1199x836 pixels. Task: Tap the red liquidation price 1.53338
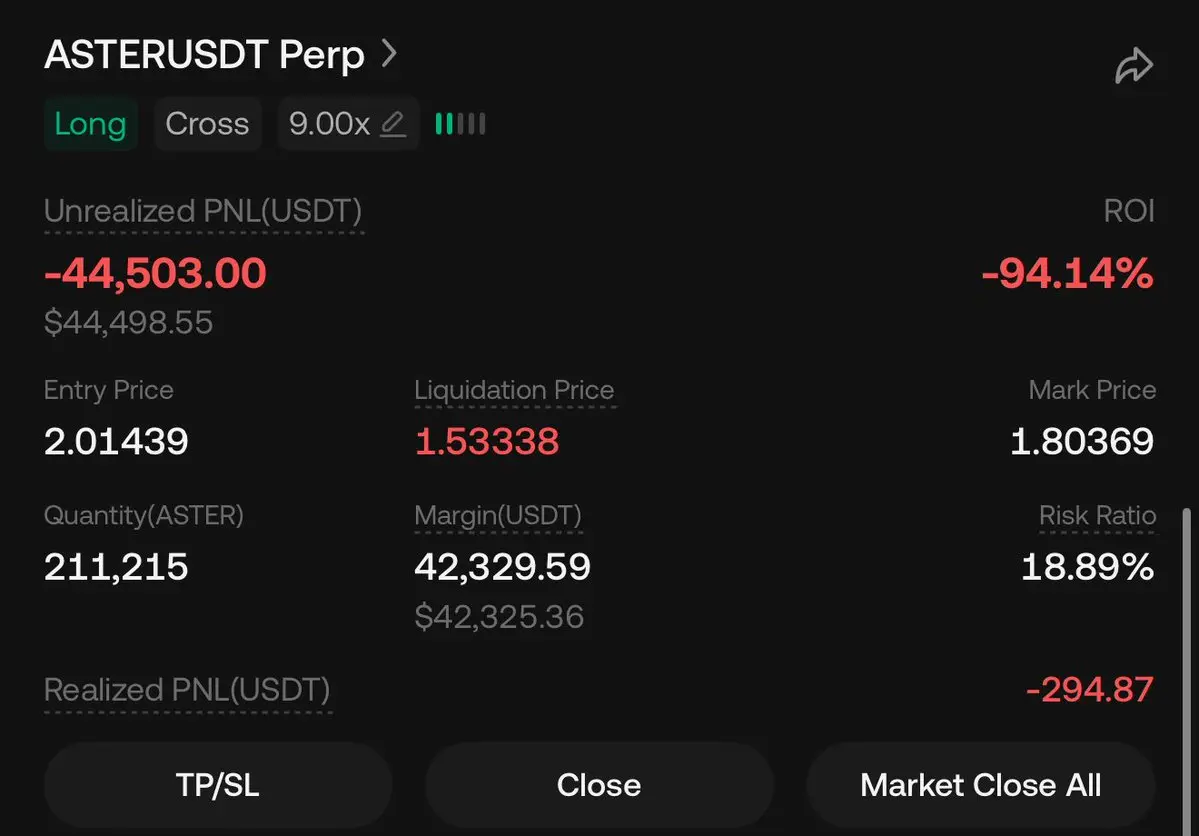click(x=487, y=441)
